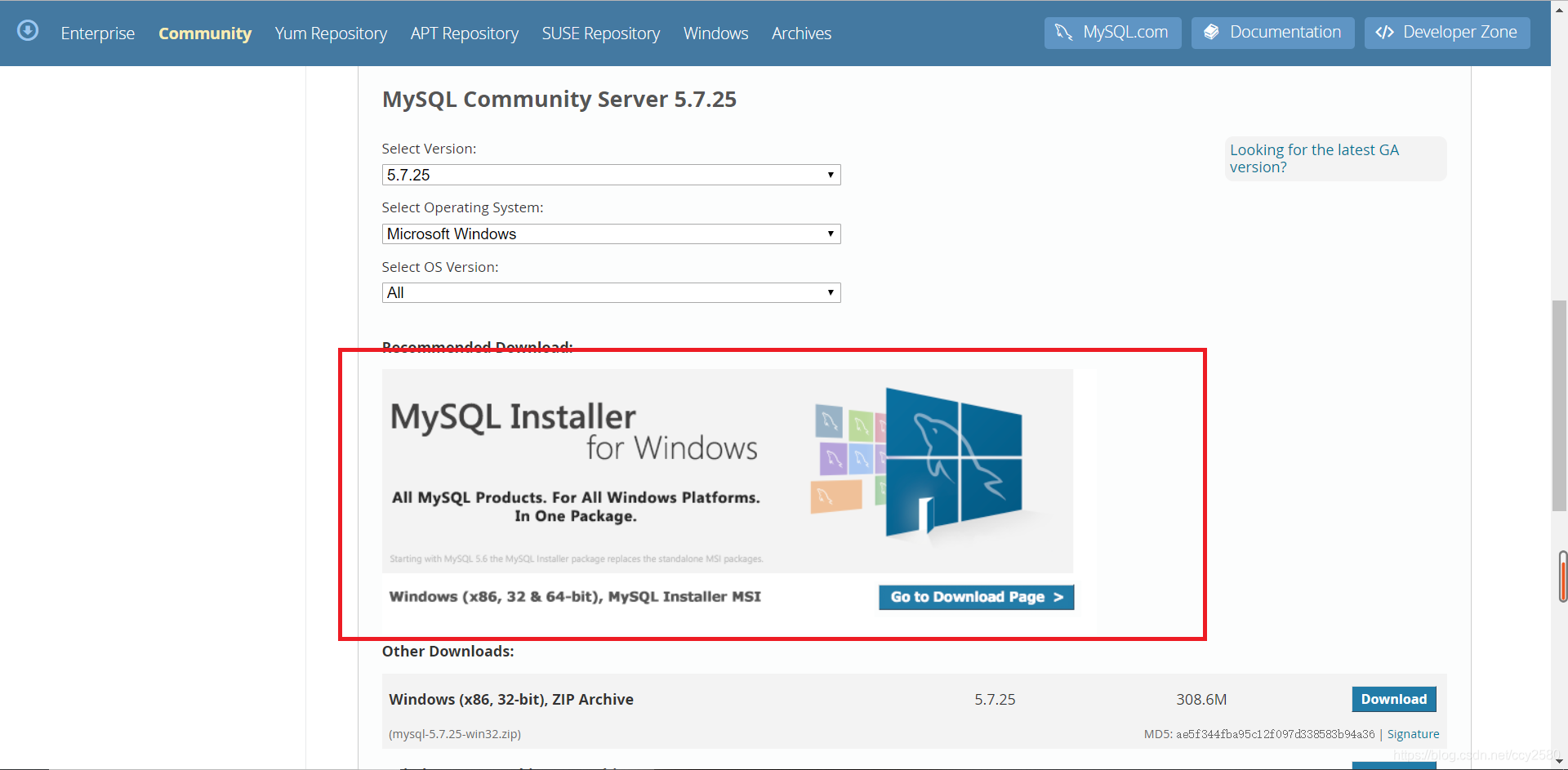The image size is (1568, 770).
Task: Download the 32-bit ZIP Archive
Action: click(1394, 699)
